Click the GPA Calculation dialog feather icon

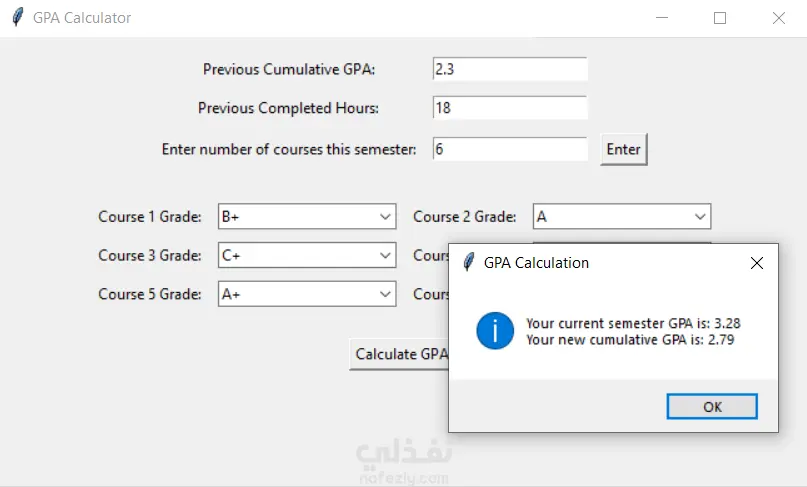(x=468, y=263)
